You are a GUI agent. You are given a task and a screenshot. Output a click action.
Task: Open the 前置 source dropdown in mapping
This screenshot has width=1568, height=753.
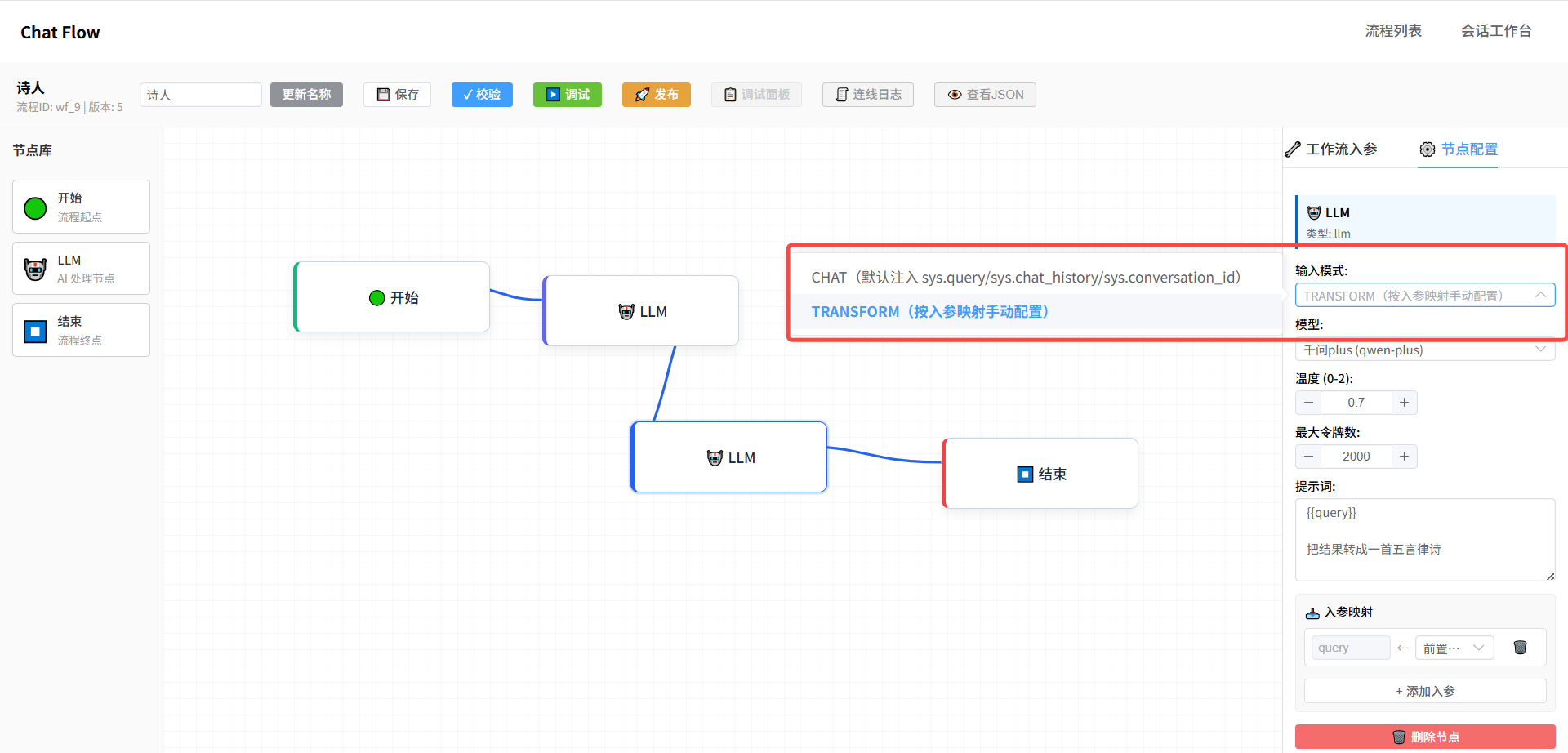click(x=1454, y=648)
